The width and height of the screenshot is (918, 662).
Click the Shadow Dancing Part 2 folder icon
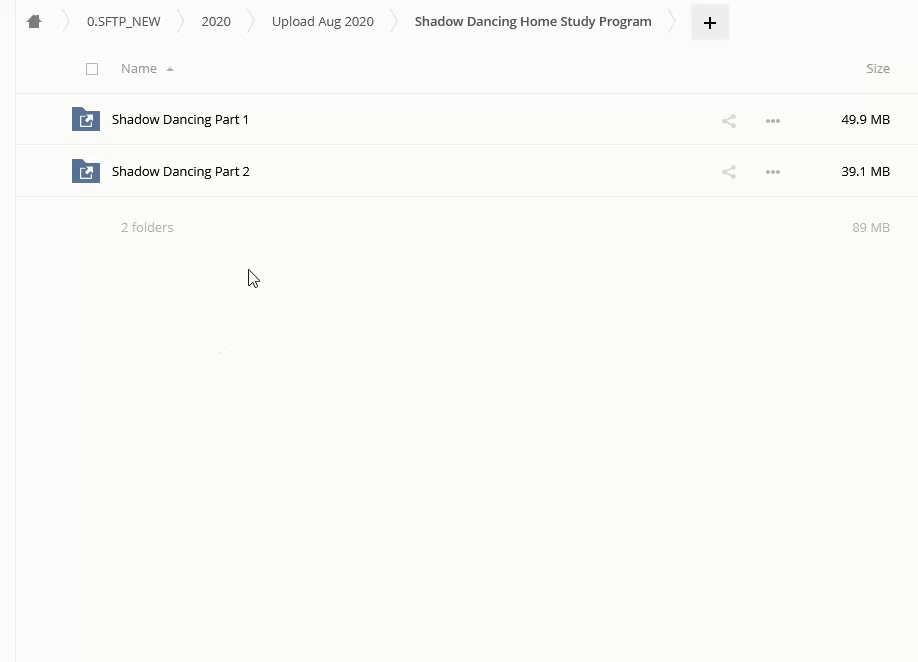[86, 171]
